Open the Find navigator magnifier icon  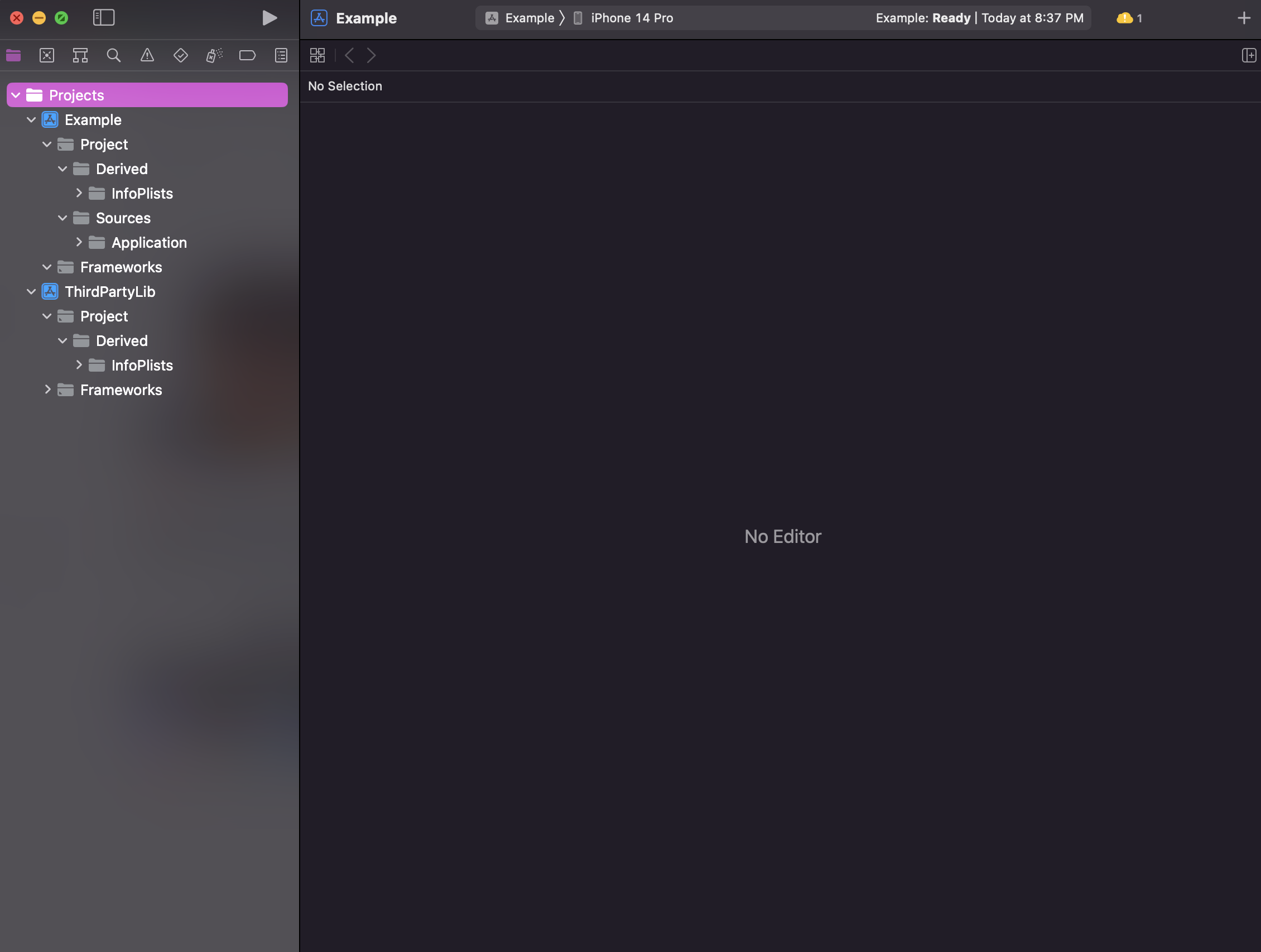coord(113,55)
